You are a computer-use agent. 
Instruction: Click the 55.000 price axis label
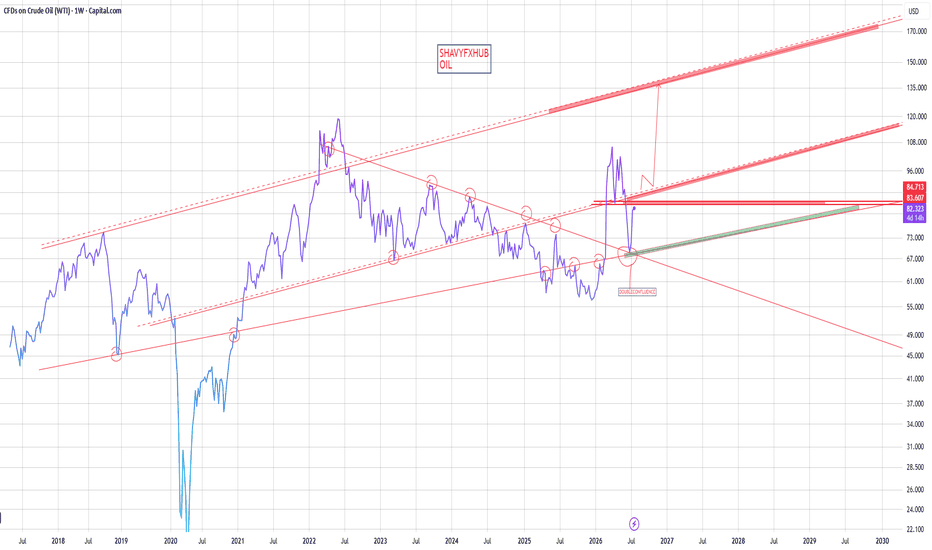(917, 307)
